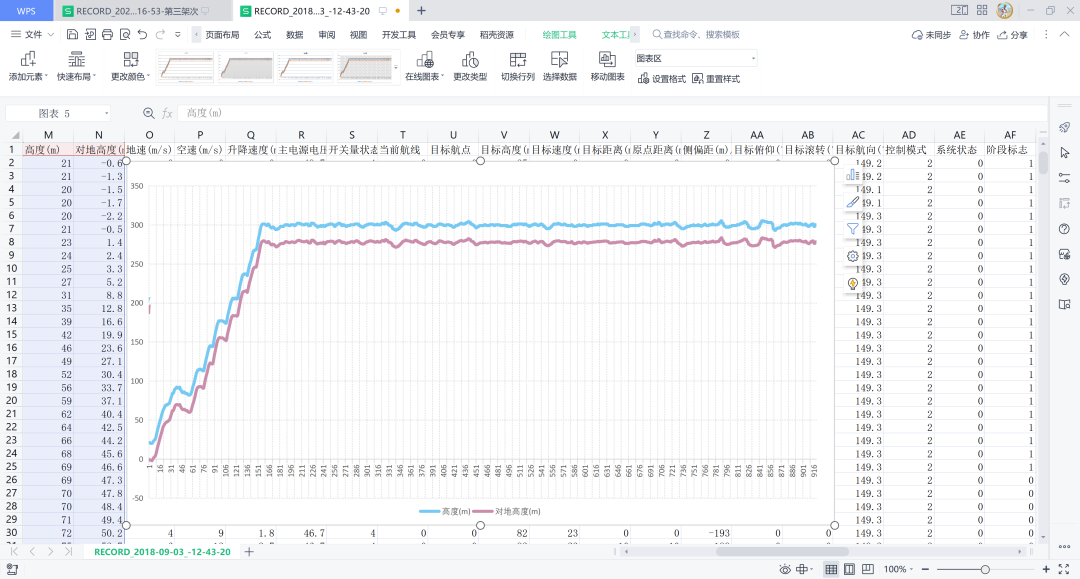Viewport: 1080px width, 579px height.
Task: Click the Set Format (设置格式) button
Action: (x=663, y=79)
